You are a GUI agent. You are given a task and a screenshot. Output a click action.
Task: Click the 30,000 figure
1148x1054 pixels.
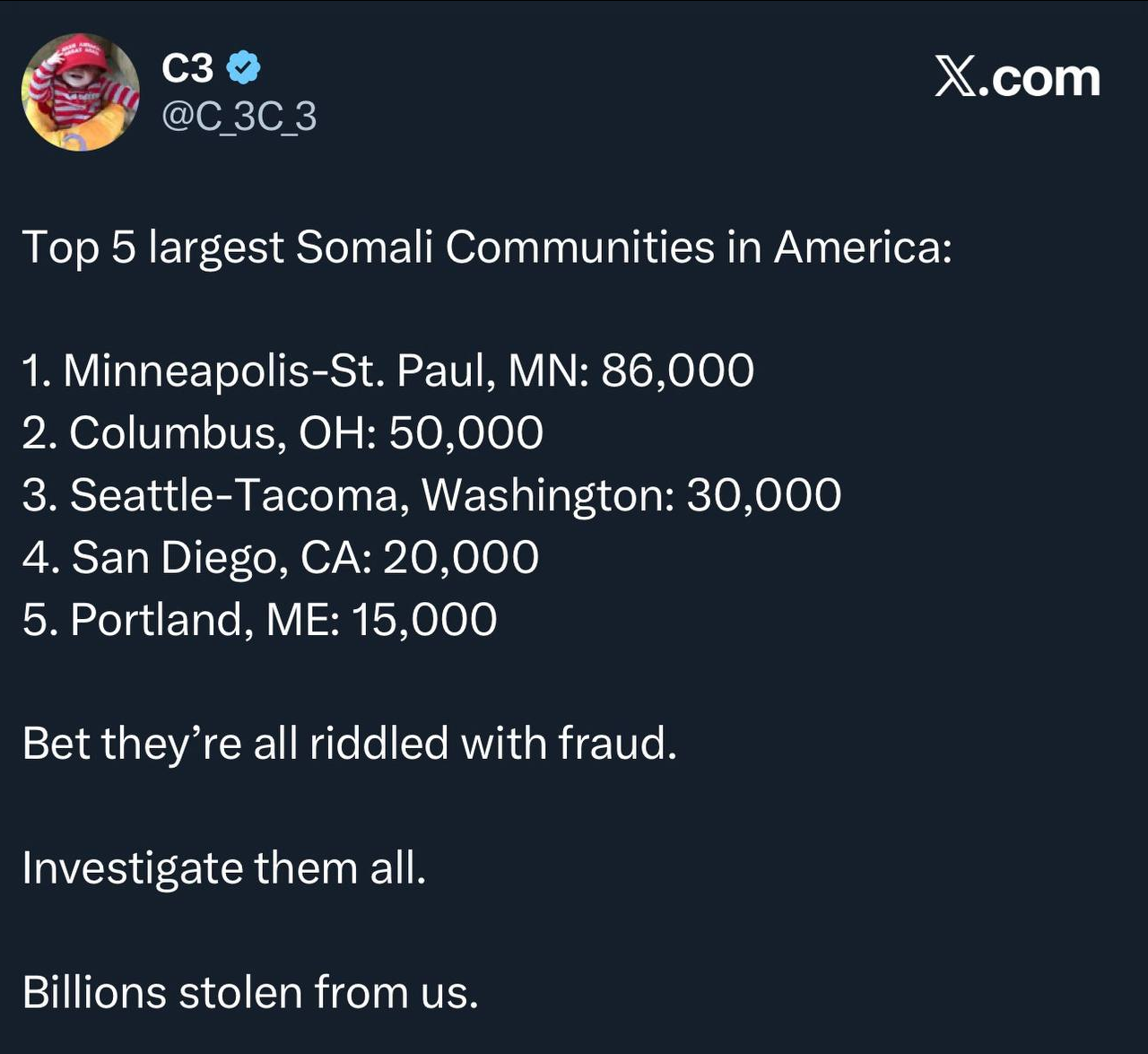click(763, 495)
